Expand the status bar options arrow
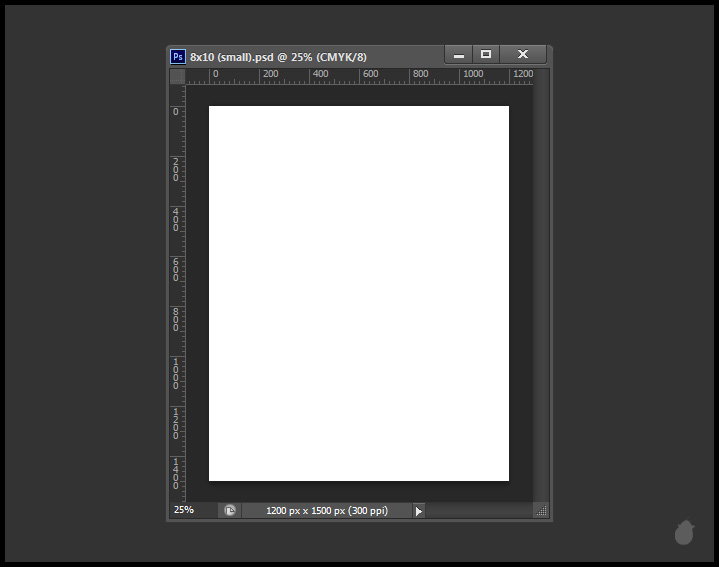The width and height of the screenshot is (719, 567). (419, 511)
